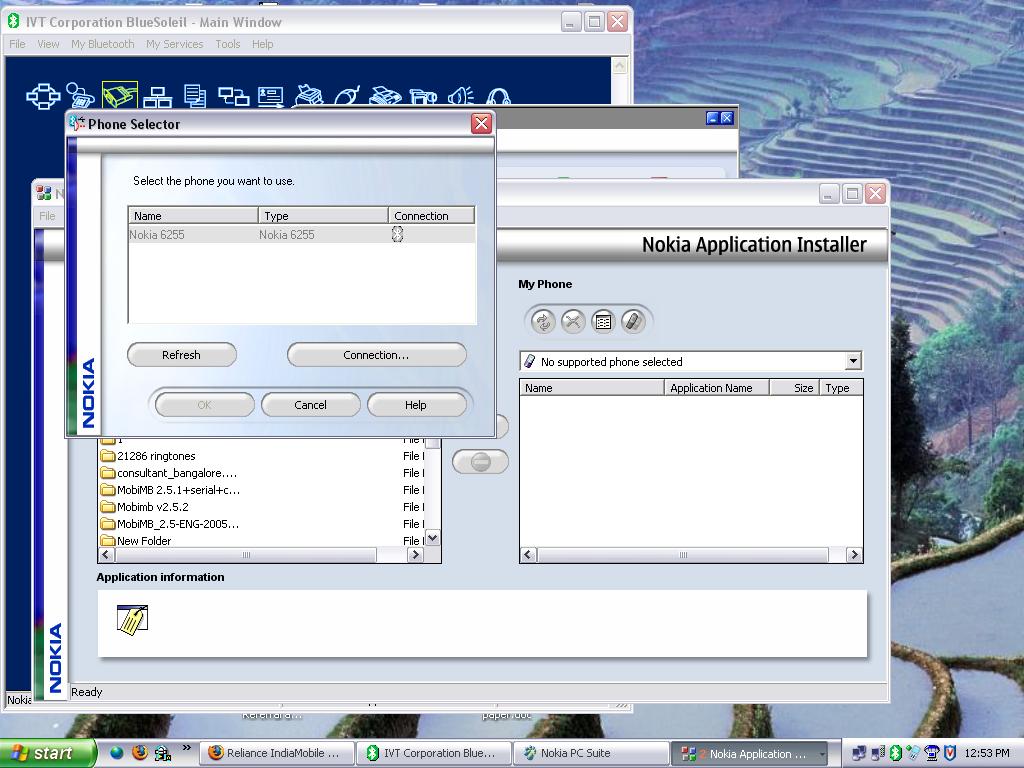
Task: Click the Application Name column header
Action: tap(717, 388)
